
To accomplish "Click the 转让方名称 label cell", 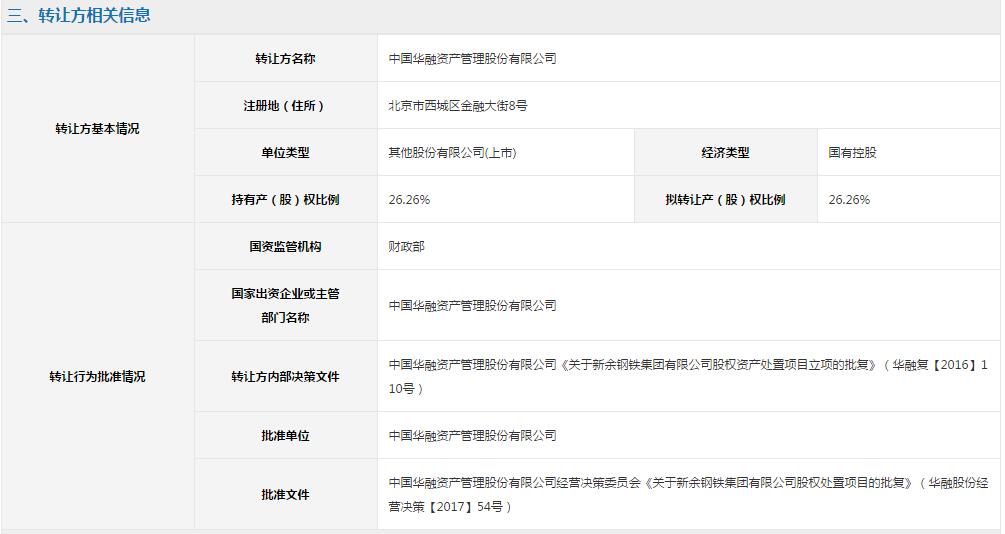I will click(x=285, y=59).
